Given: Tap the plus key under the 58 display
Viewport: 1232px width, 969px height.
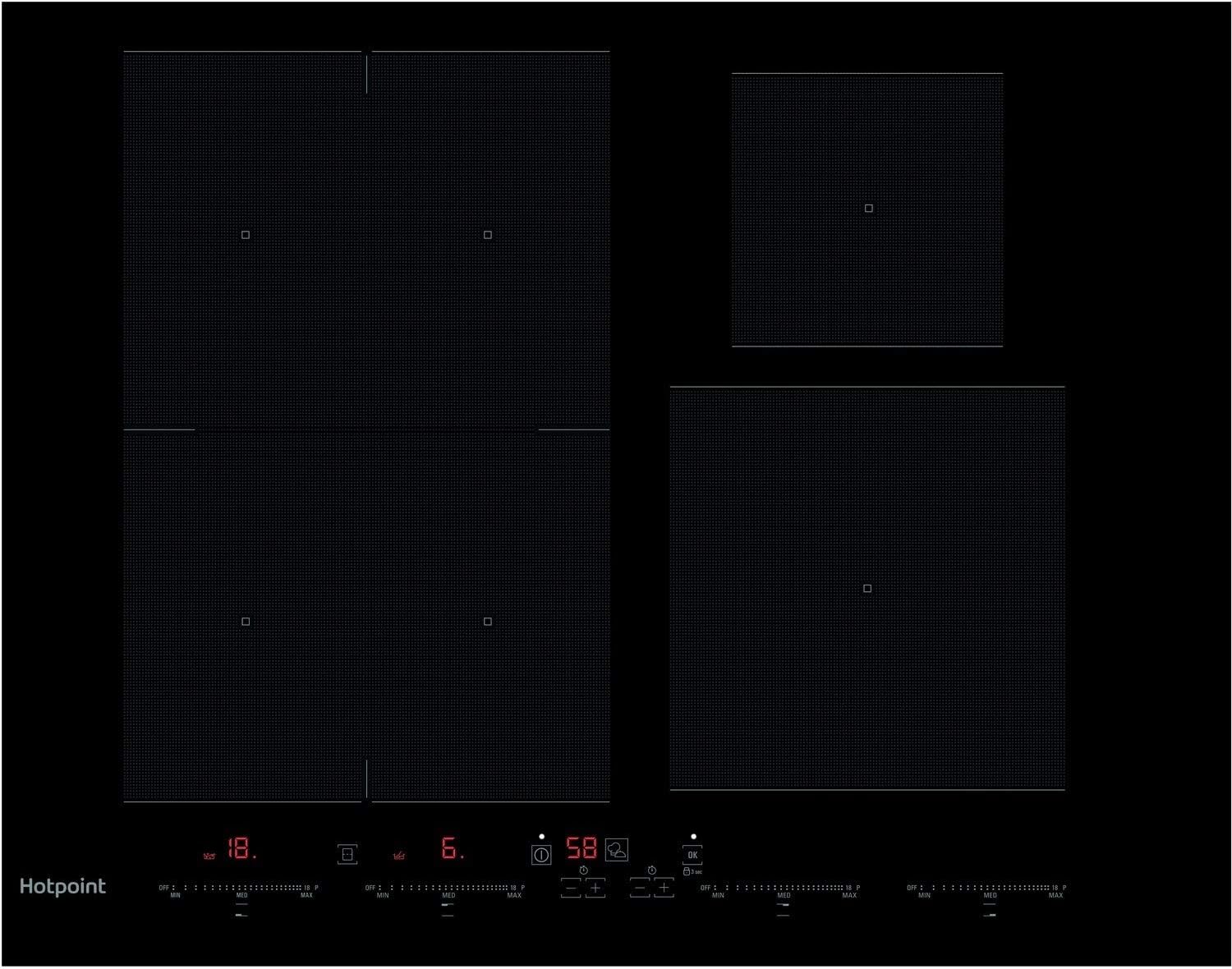Looking at the screenshot, I should pyautogui.click(x=595, y=888).
